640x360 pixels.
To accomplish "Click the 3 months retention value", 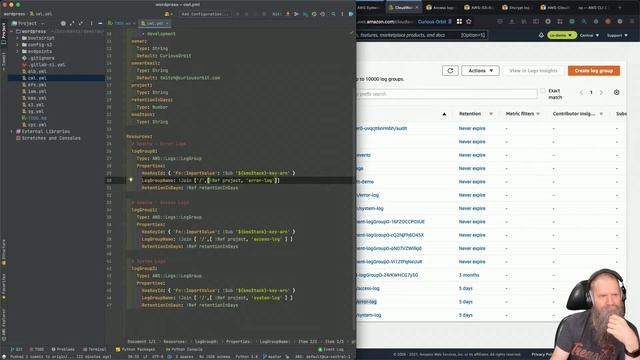I will click(x=469, y=275).
